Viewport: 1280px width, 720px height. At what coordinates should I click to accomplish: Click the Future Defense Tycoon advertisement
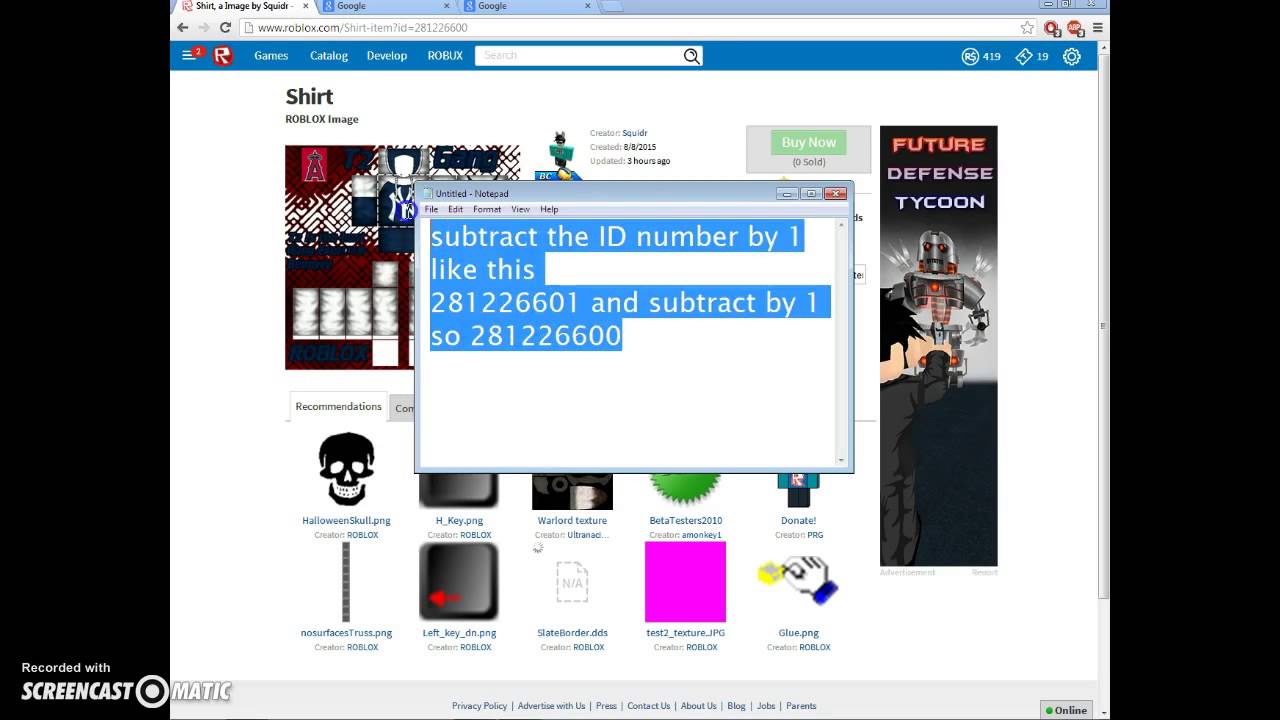(938, 345)
